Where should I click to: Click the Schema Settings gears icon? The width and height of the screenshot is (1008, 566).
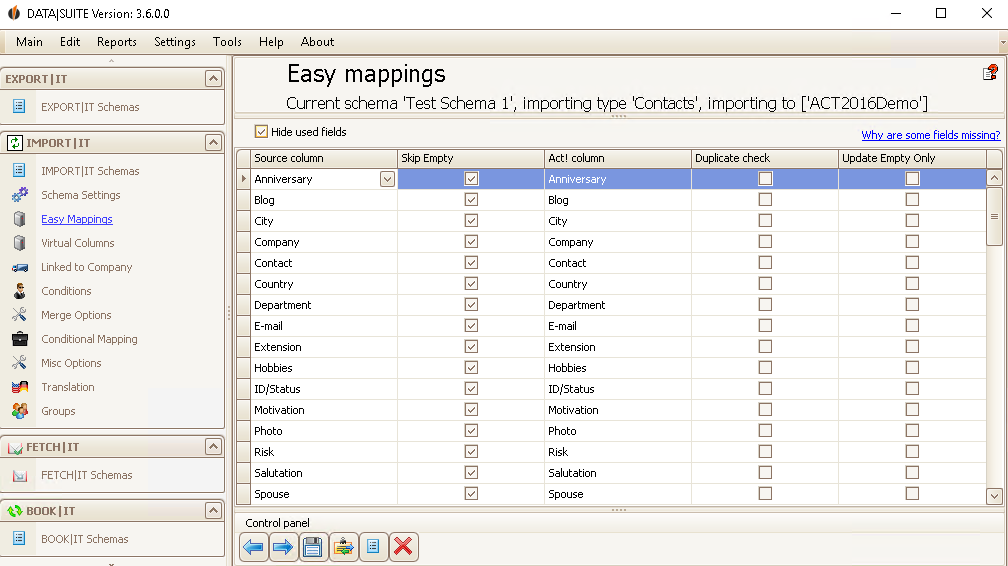[20, 194]
